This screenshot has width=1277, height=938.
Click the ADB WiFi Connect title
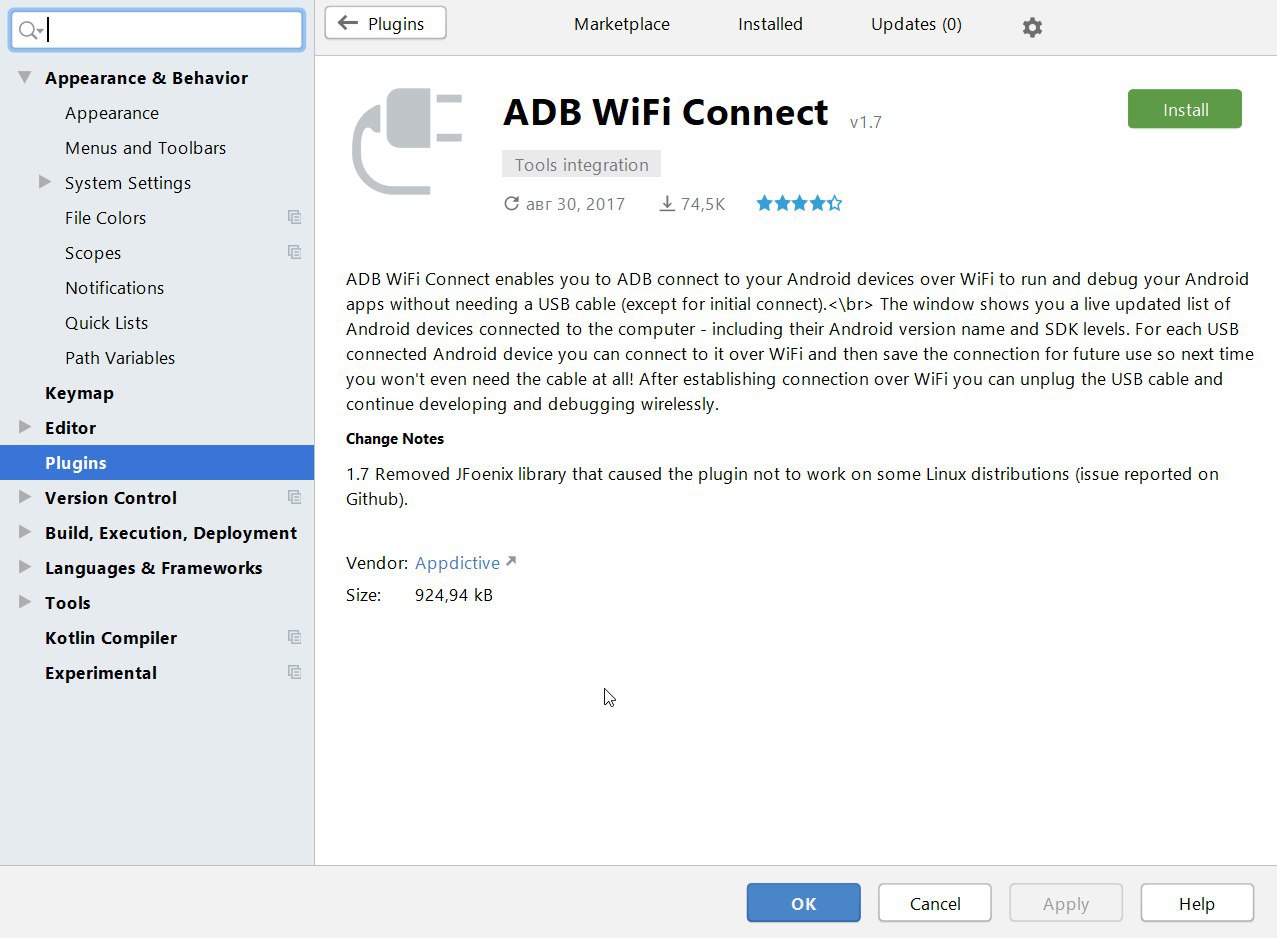666,112
